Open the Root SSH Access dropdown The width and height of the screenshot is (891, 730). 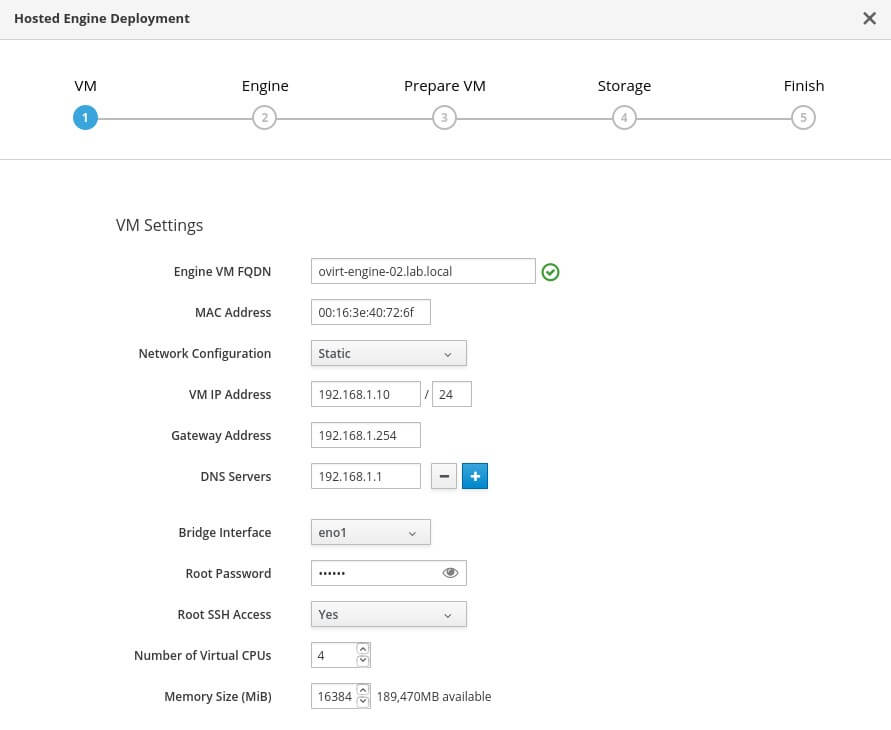388,614
